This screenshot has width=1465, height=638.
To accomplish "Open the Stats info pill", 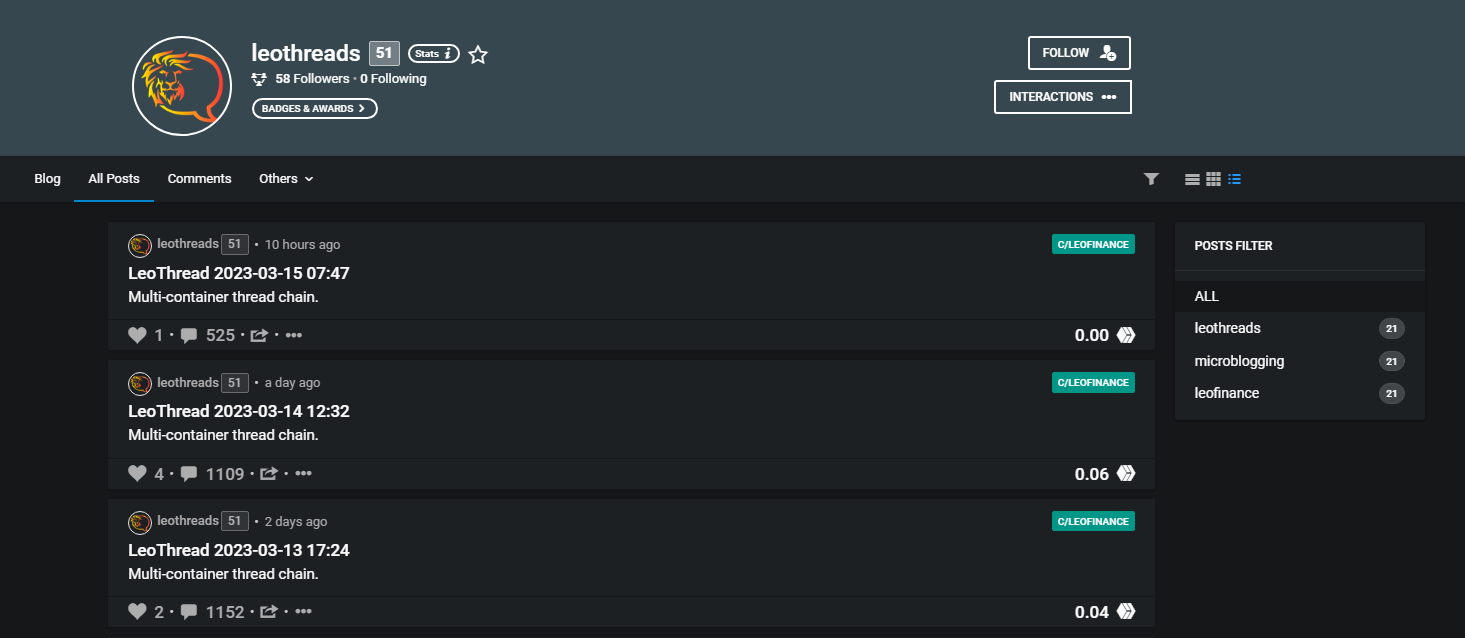I will 434,54.
